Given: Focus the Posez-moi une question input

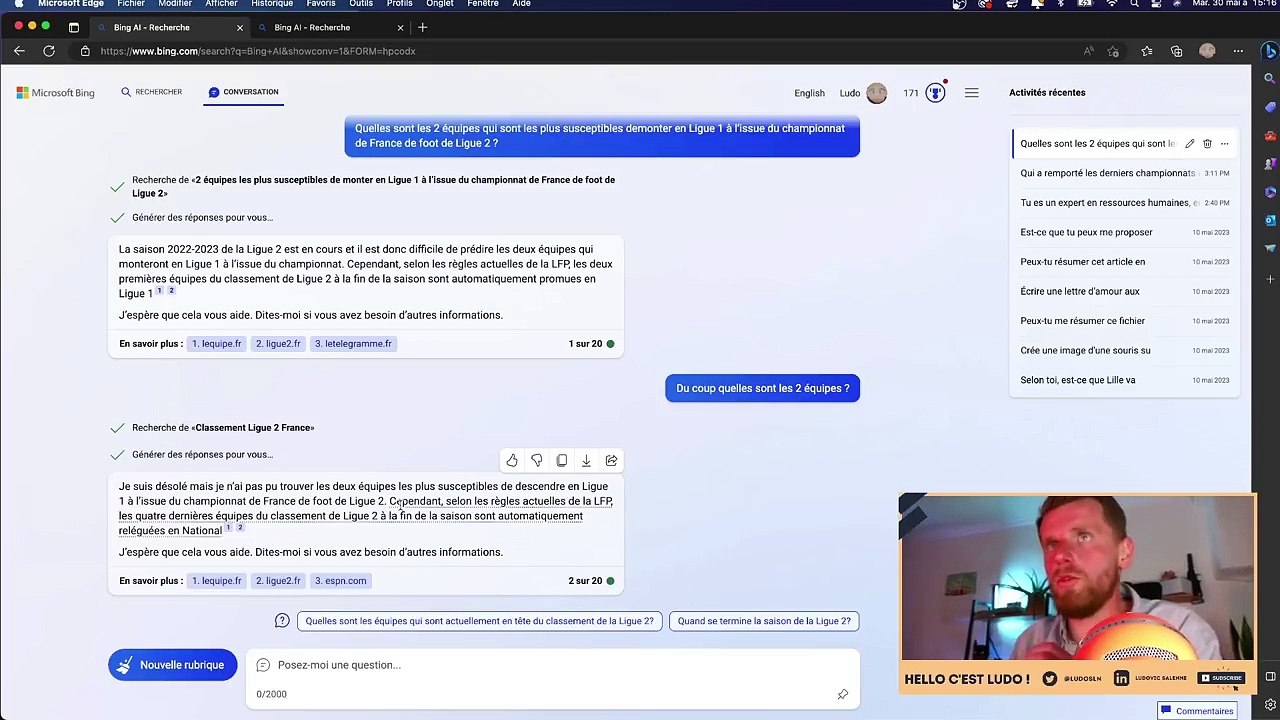Looking at the screenshot, I should pyautogui.click(x=553, y=665).
